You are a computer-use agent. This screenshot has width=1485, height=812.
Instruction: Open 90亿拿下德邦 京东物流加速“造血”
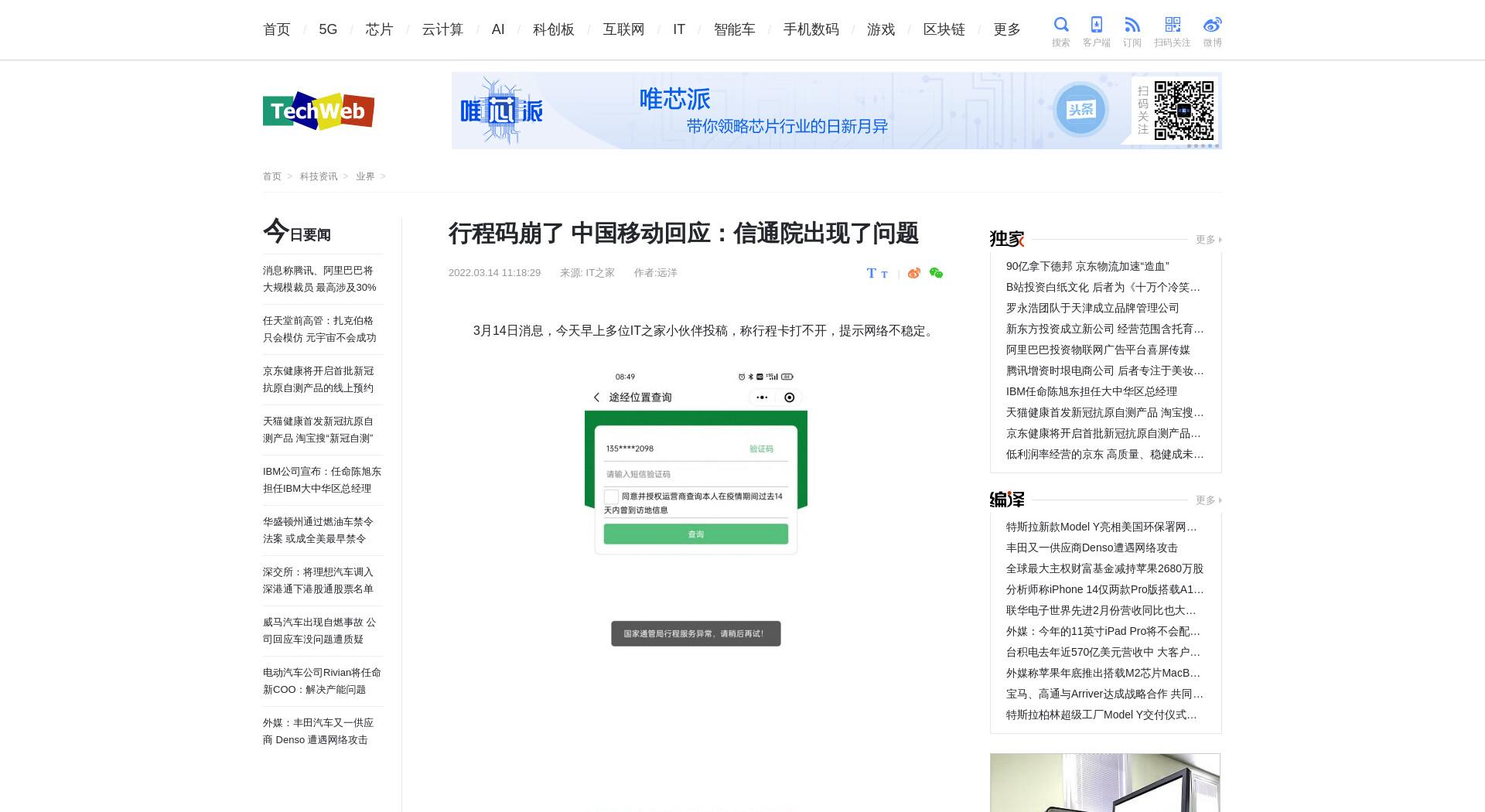pyautogui.click(x=1087, y=266)
